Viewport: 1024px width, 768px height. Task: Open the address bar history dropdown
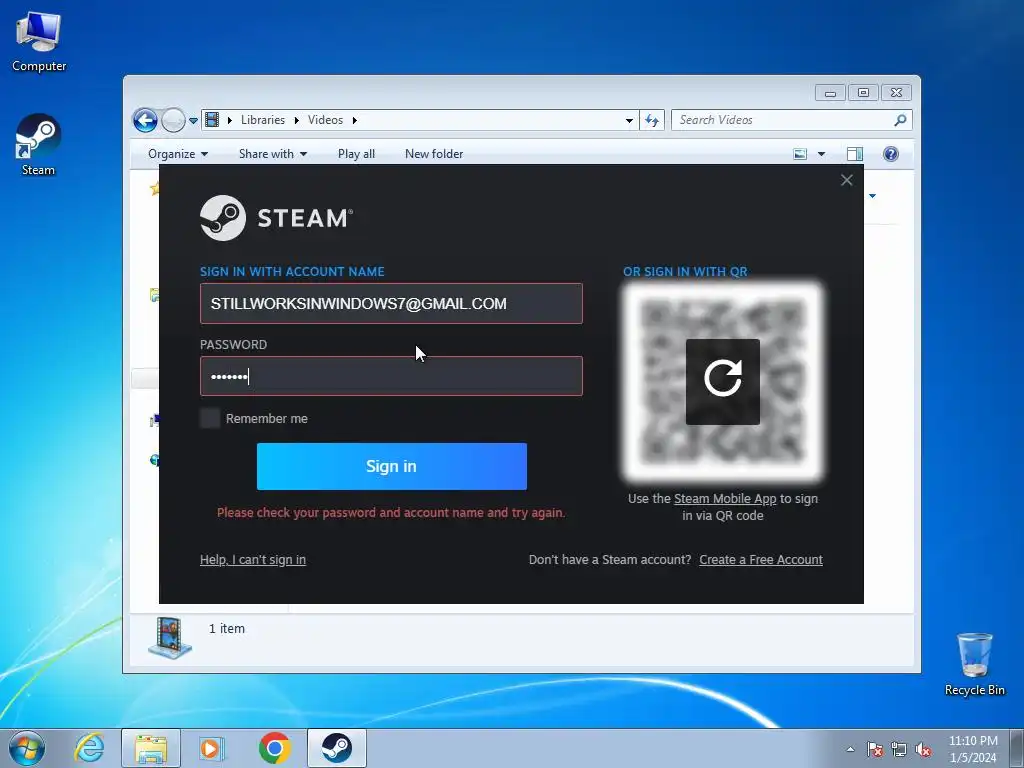[629, 120]
